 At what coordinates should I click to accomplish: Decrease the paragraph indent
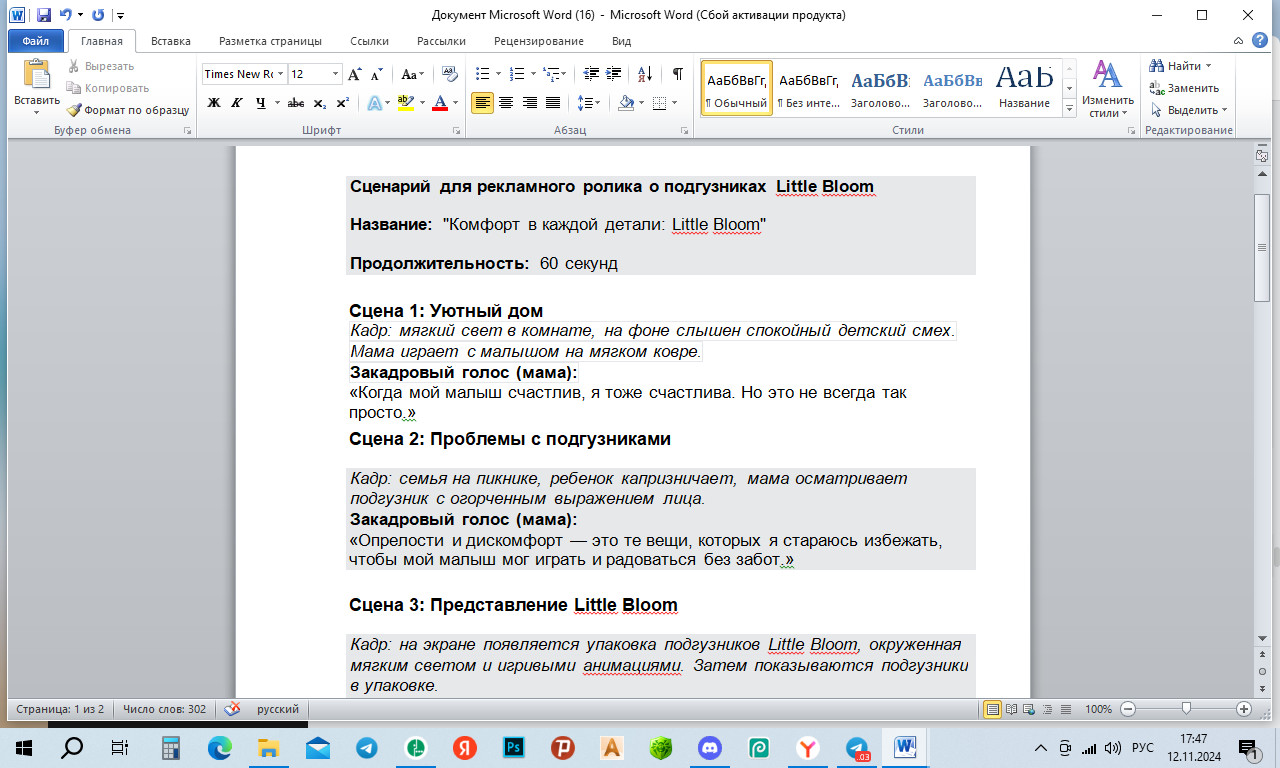tap(590, 74)
